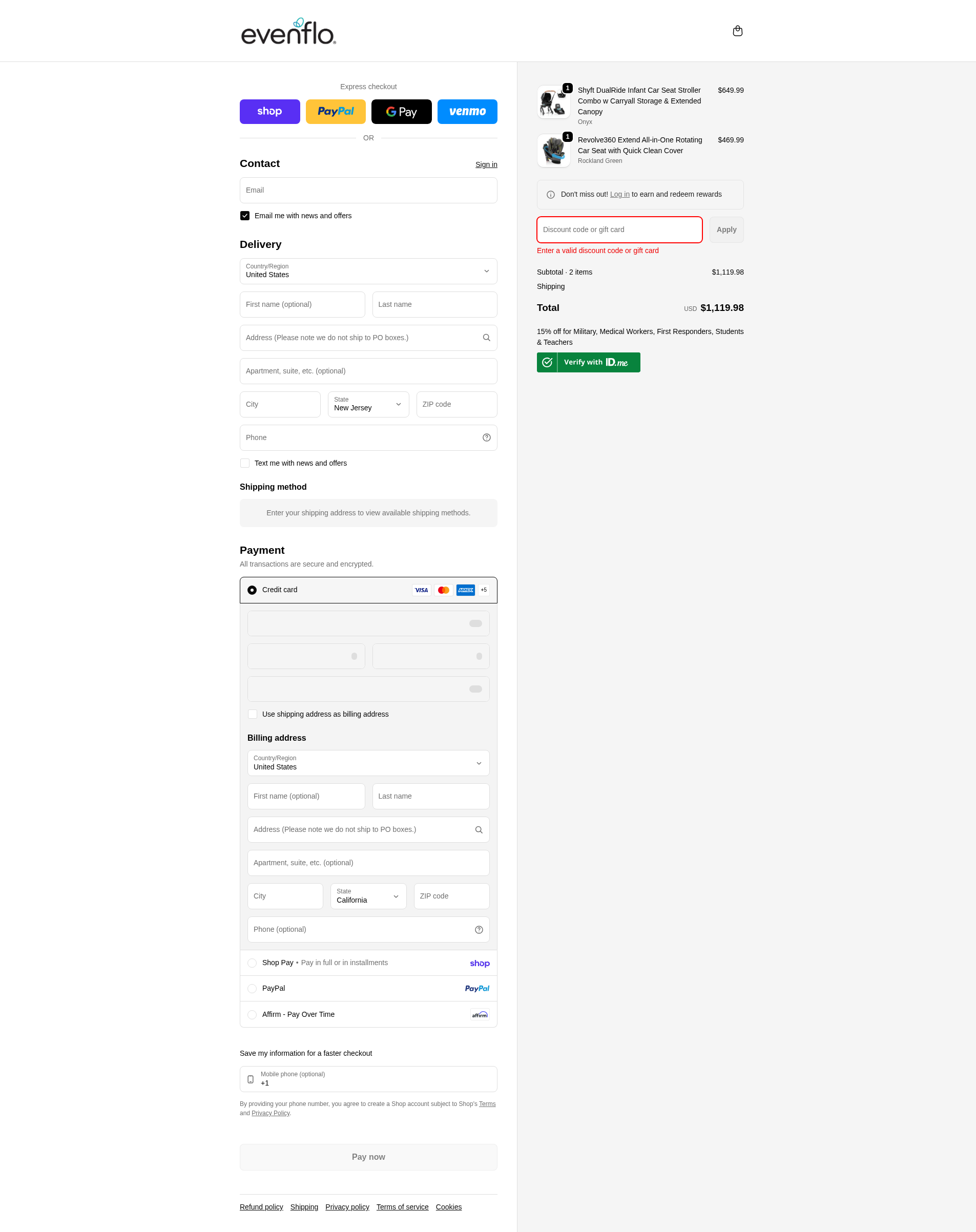Enable Text me with news and offers
Screen dimensions: 976x1232
[244, 463]
